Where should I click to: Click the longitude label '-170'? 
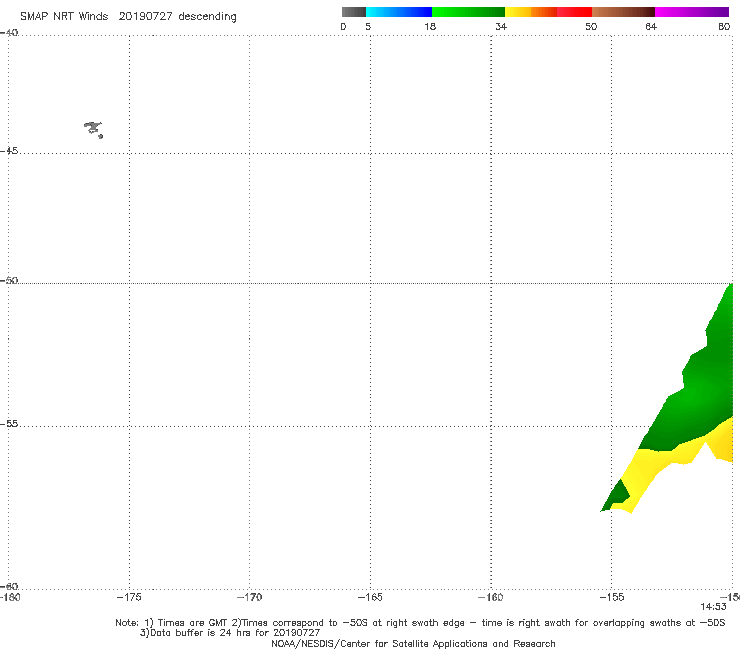pyautogui.click(x=249, y=597)
